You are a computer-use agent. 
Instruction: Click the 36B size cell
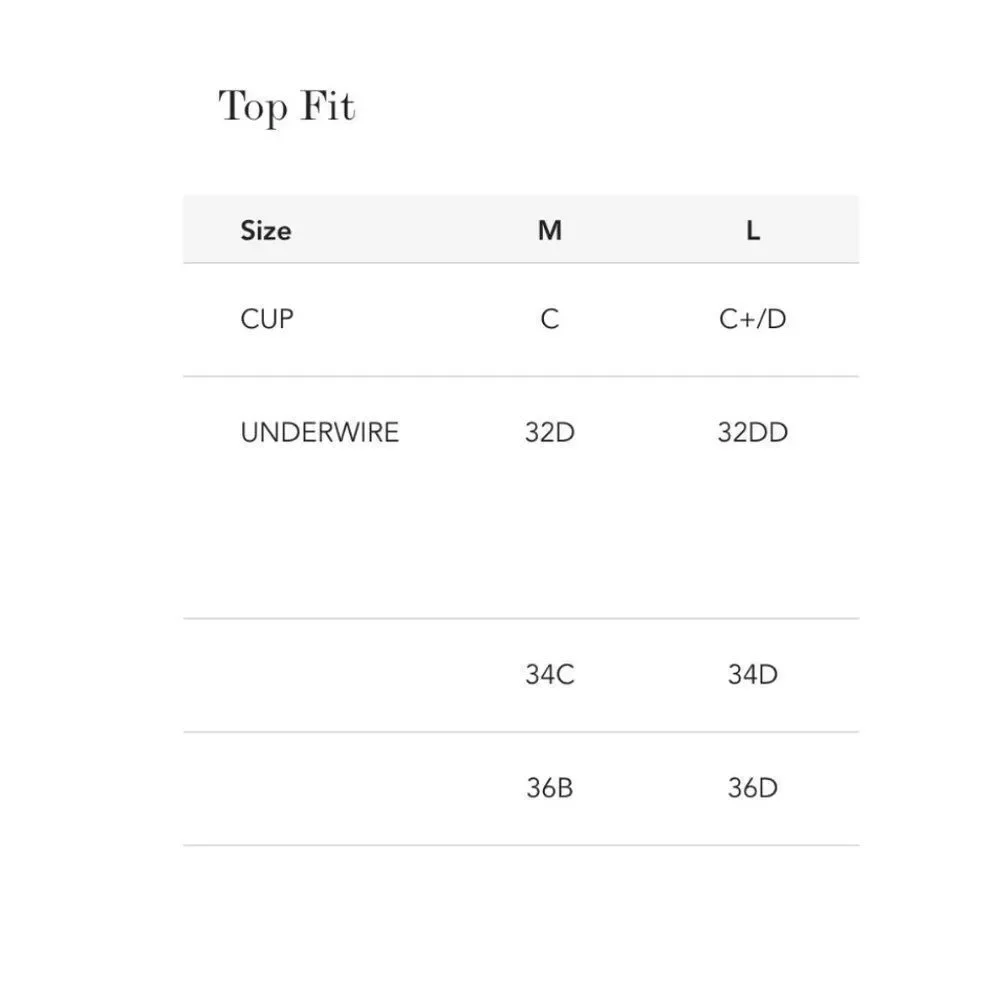point(550,788)
